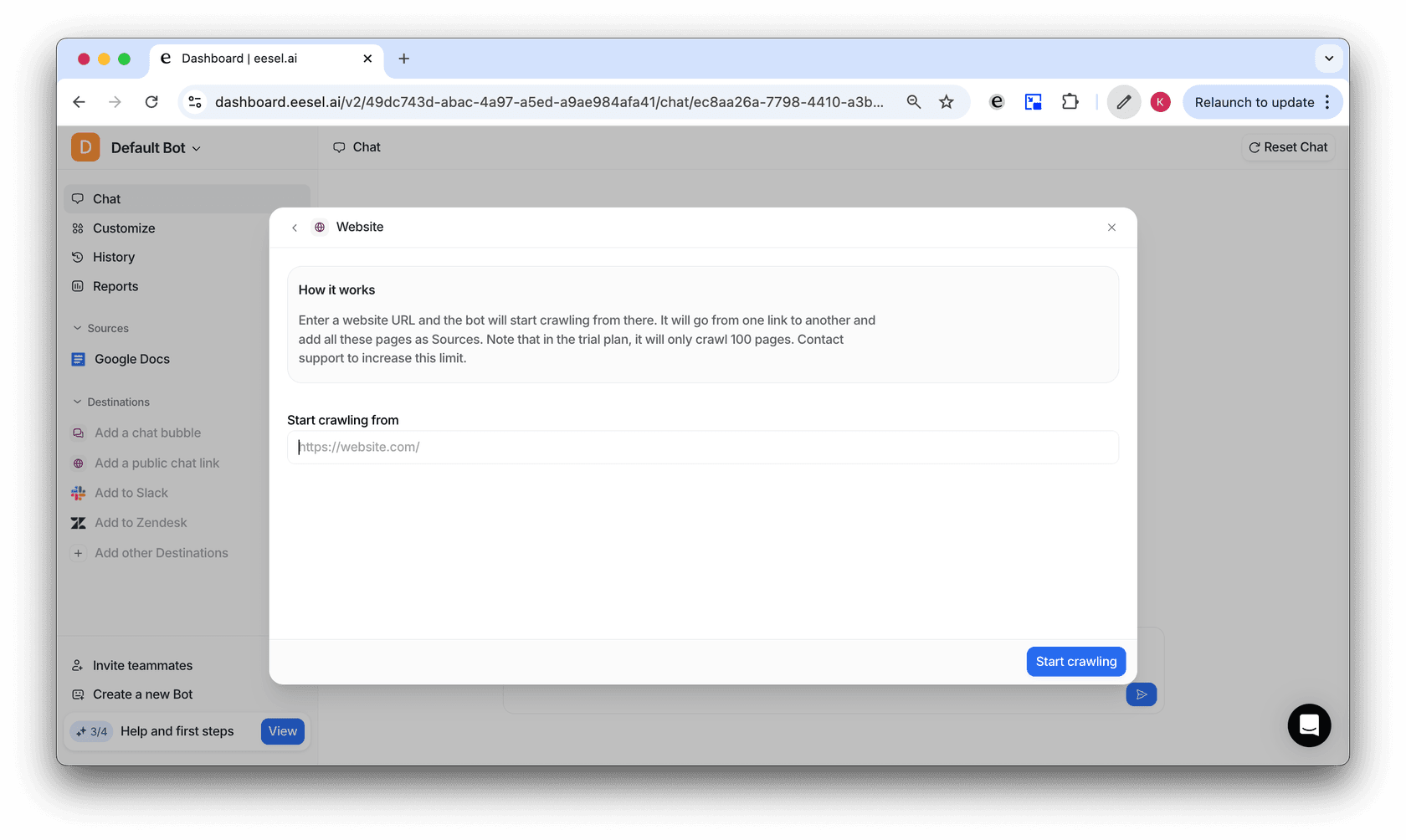Click Reset Chat
Image resolution: width=1406 pixels, height=840 pixels.
pos(1288,147)
